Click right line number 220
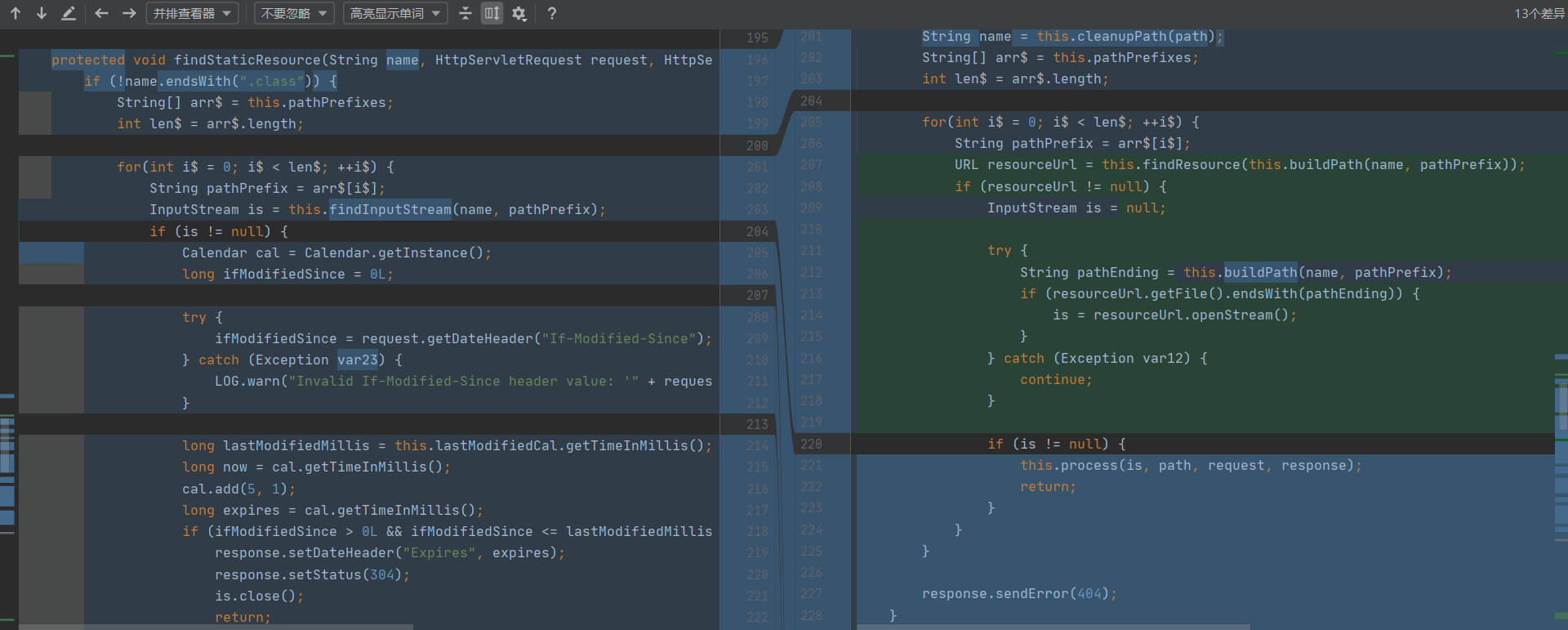 811,444
